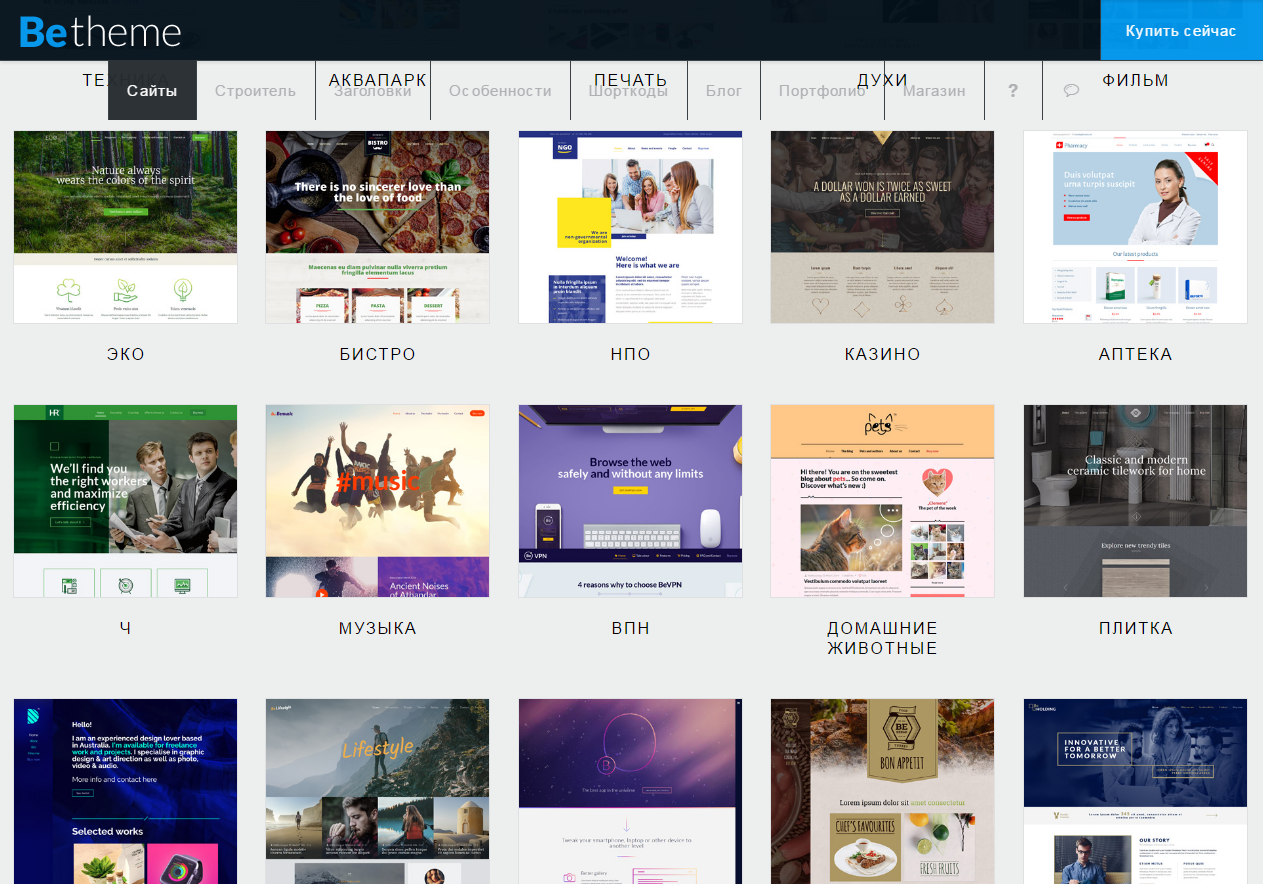Screen dimensions: 1263x884
Task: Click the ЭКО caption
Action: pyautogui.click(x=126, y=354)
